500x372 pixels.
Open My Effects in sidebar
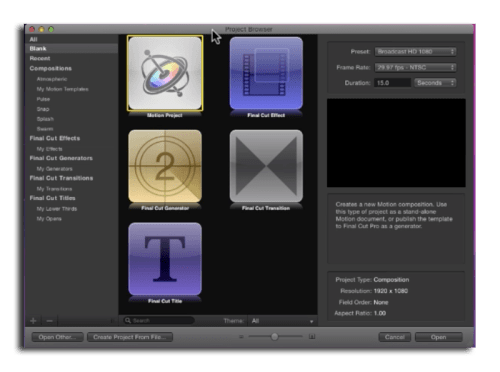[49, 149]
